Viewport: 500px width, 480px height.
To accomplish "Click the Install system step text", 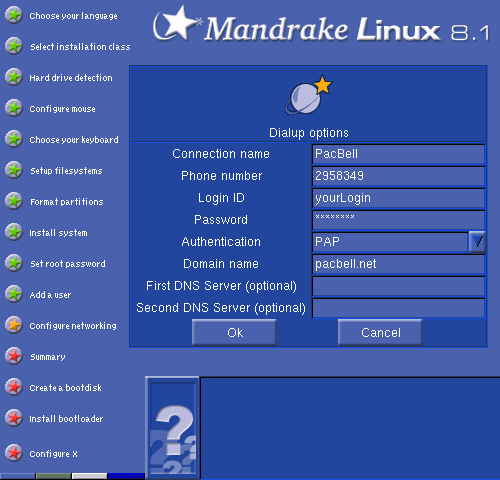I will pyautogui.click(x=58, y=233).
